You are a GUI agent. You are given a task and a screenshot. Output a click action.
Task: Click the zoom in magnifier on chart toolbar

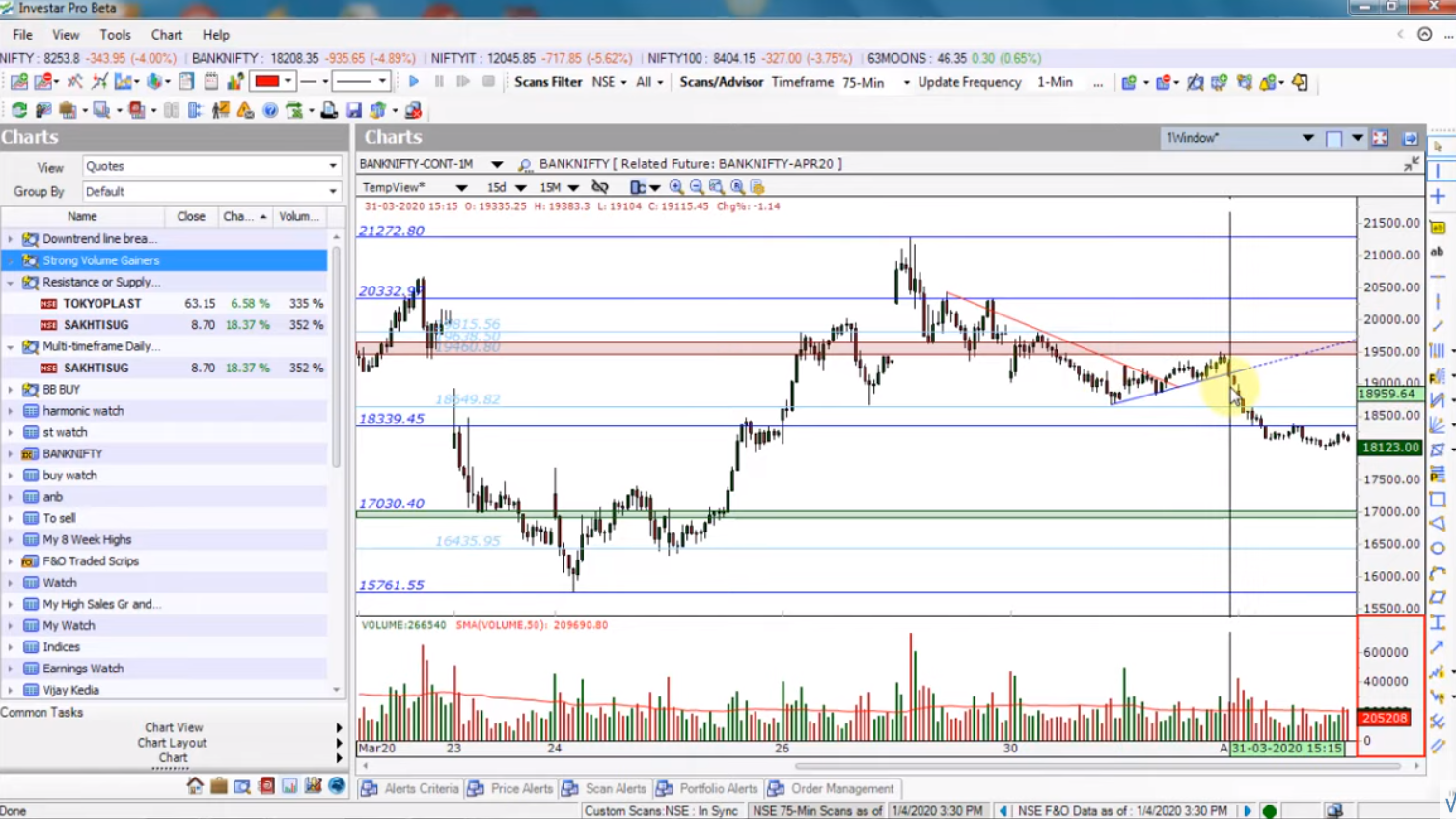coord(676,187)
